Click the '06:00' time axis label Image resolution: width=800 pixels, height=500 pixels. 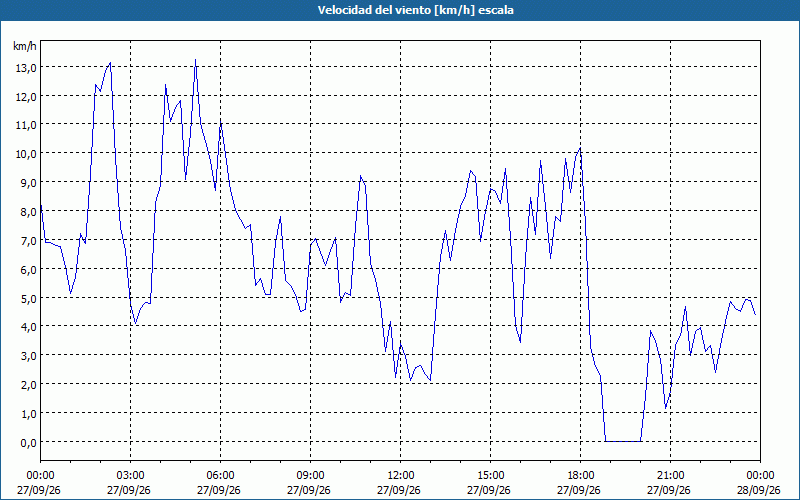pos(220,476)
